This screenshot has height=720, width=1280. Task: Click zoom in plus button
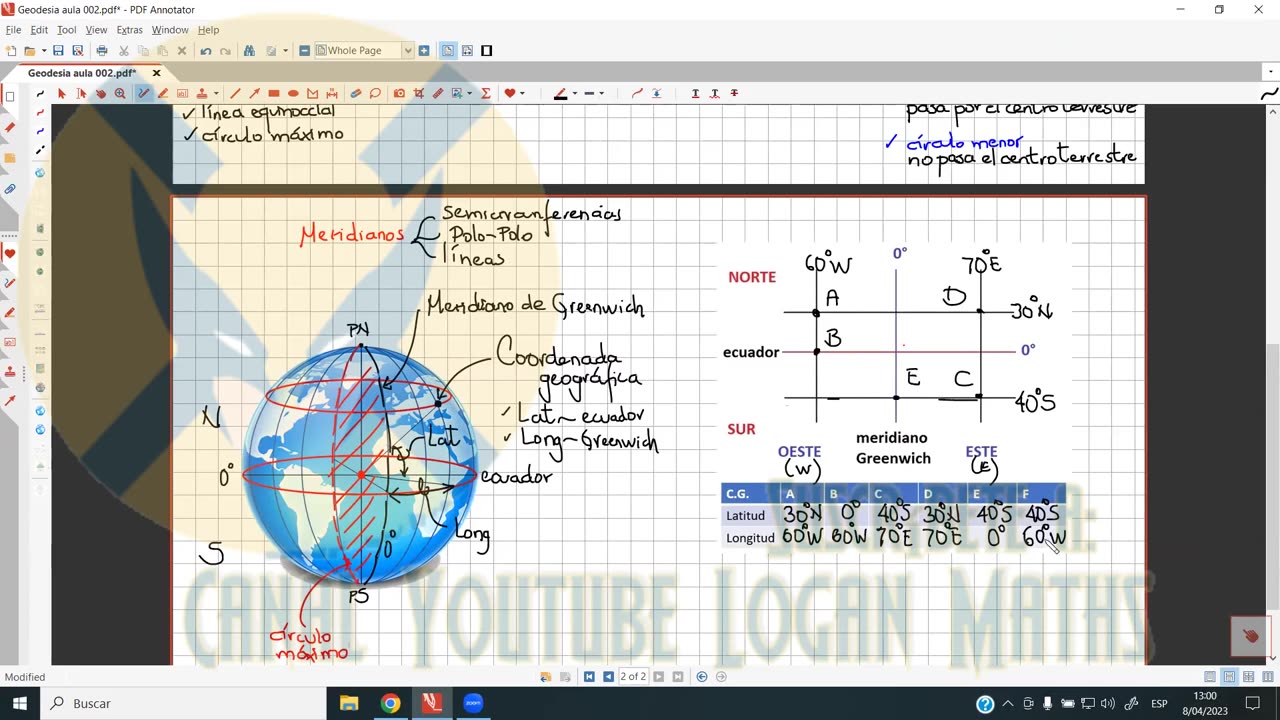click(424, 50)
